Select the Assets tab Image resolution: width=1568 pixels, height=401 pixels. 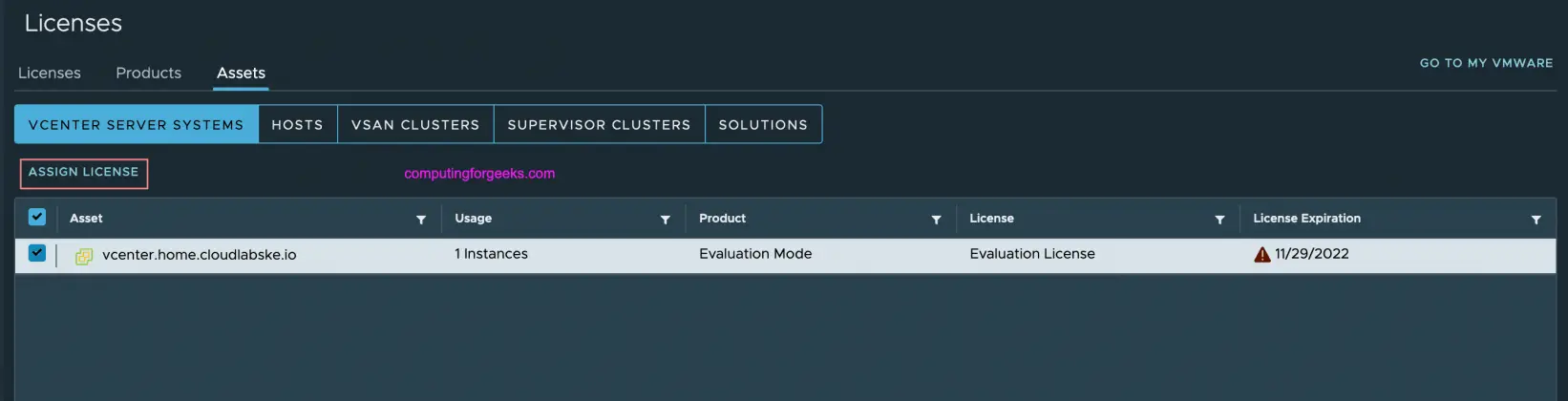pyautogui.click(x=241, y=73)
